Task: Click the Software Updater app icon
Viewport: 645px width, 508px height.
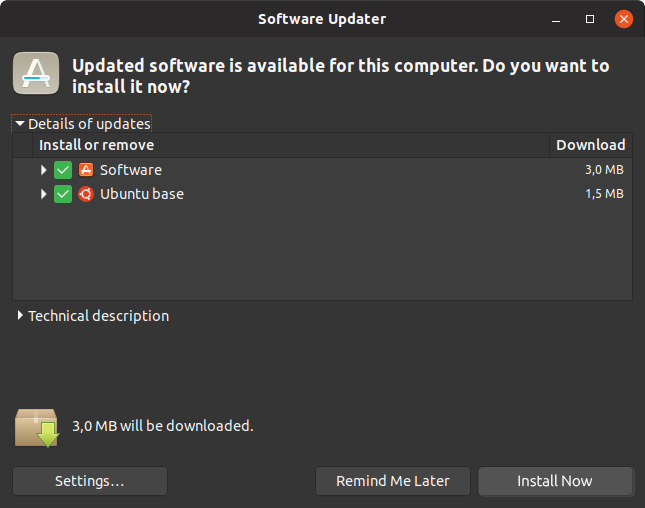Action: tap(36, 73)
